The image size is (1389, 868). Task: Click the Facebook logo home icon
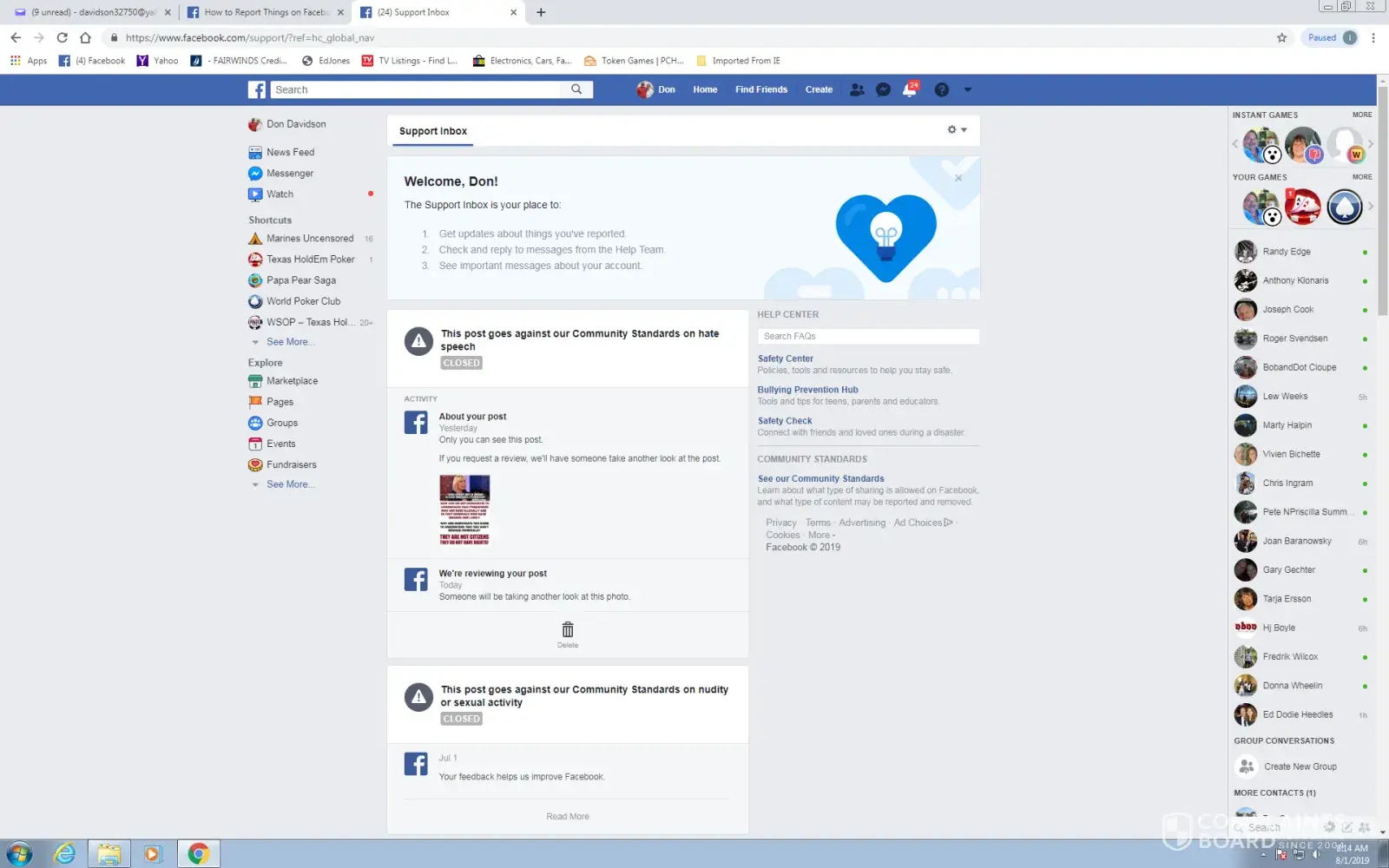(x=257, y=89)
